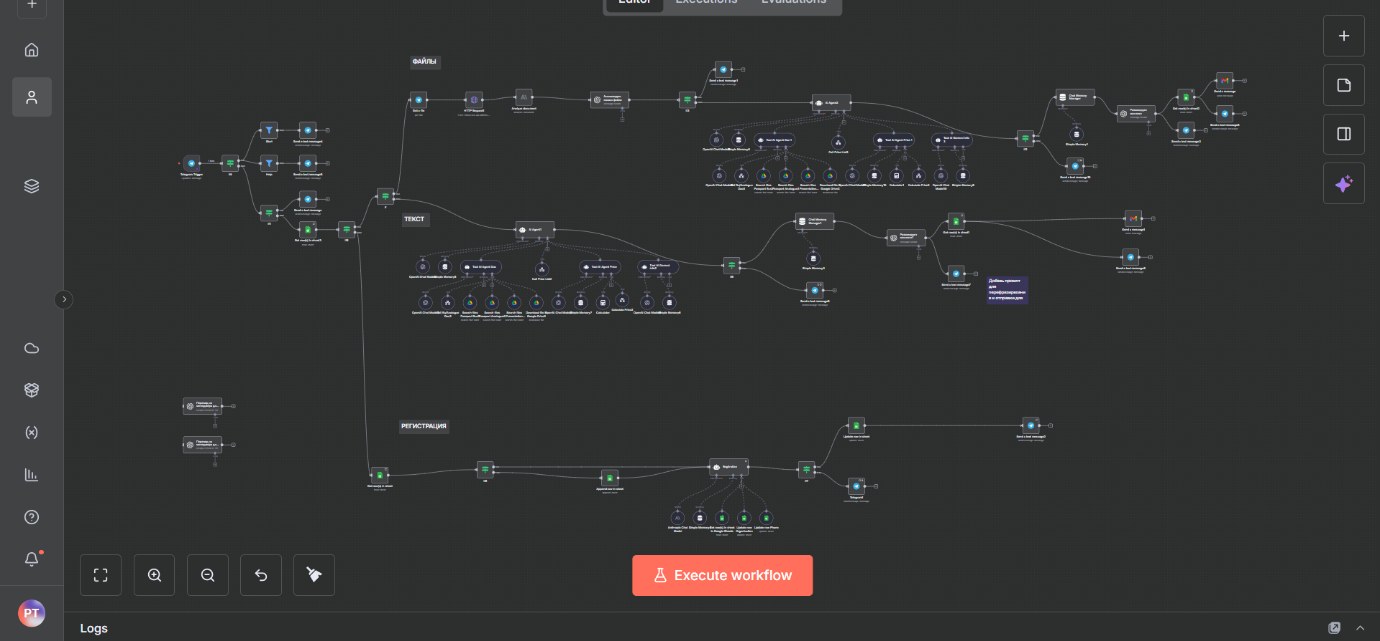Add a node with the canvas plus button
The width and height of the screenshot is (1380, 641).
point(1344,36)
